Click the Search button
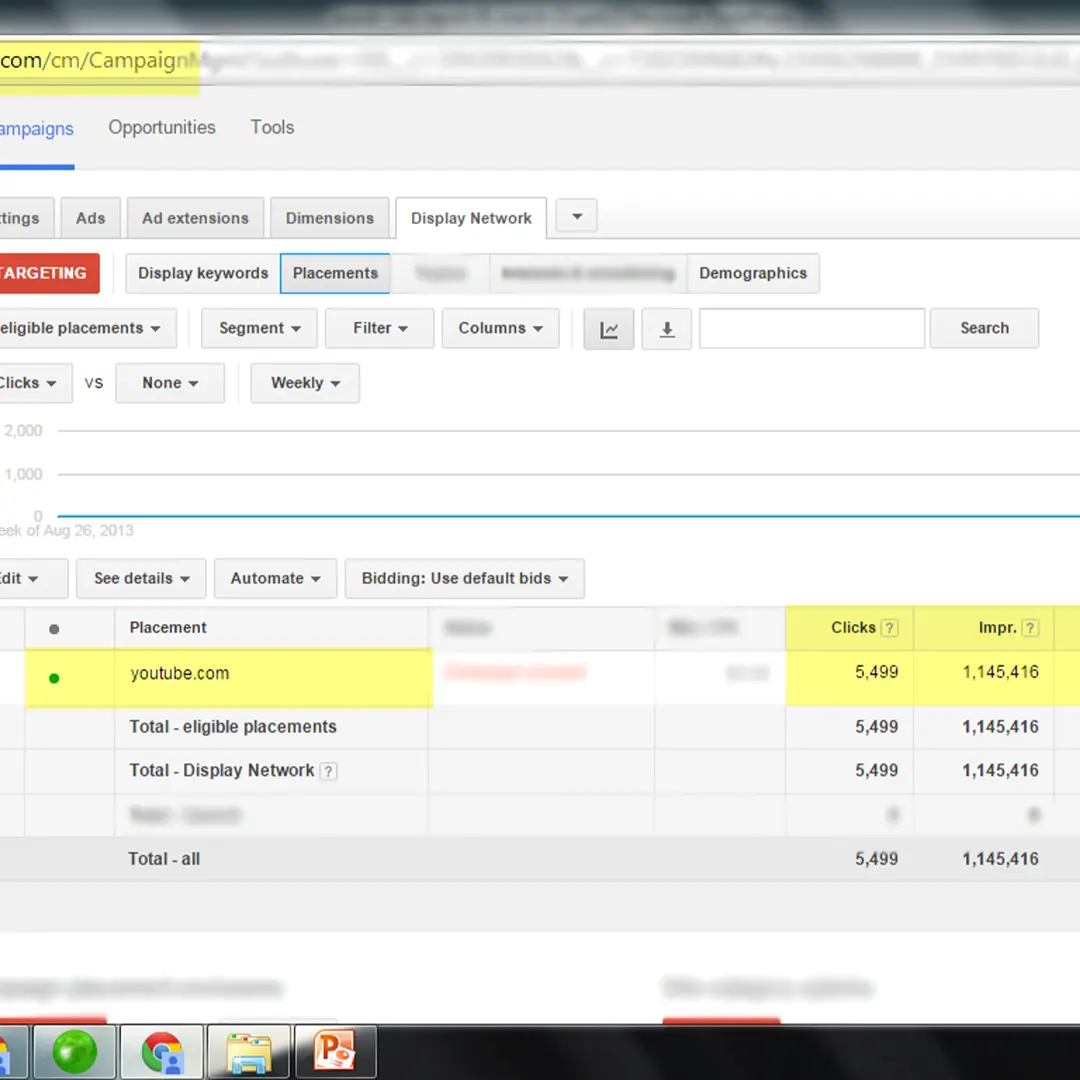Image resolution: width=1080 pixels, height=1080 pixels. [984, 328]
